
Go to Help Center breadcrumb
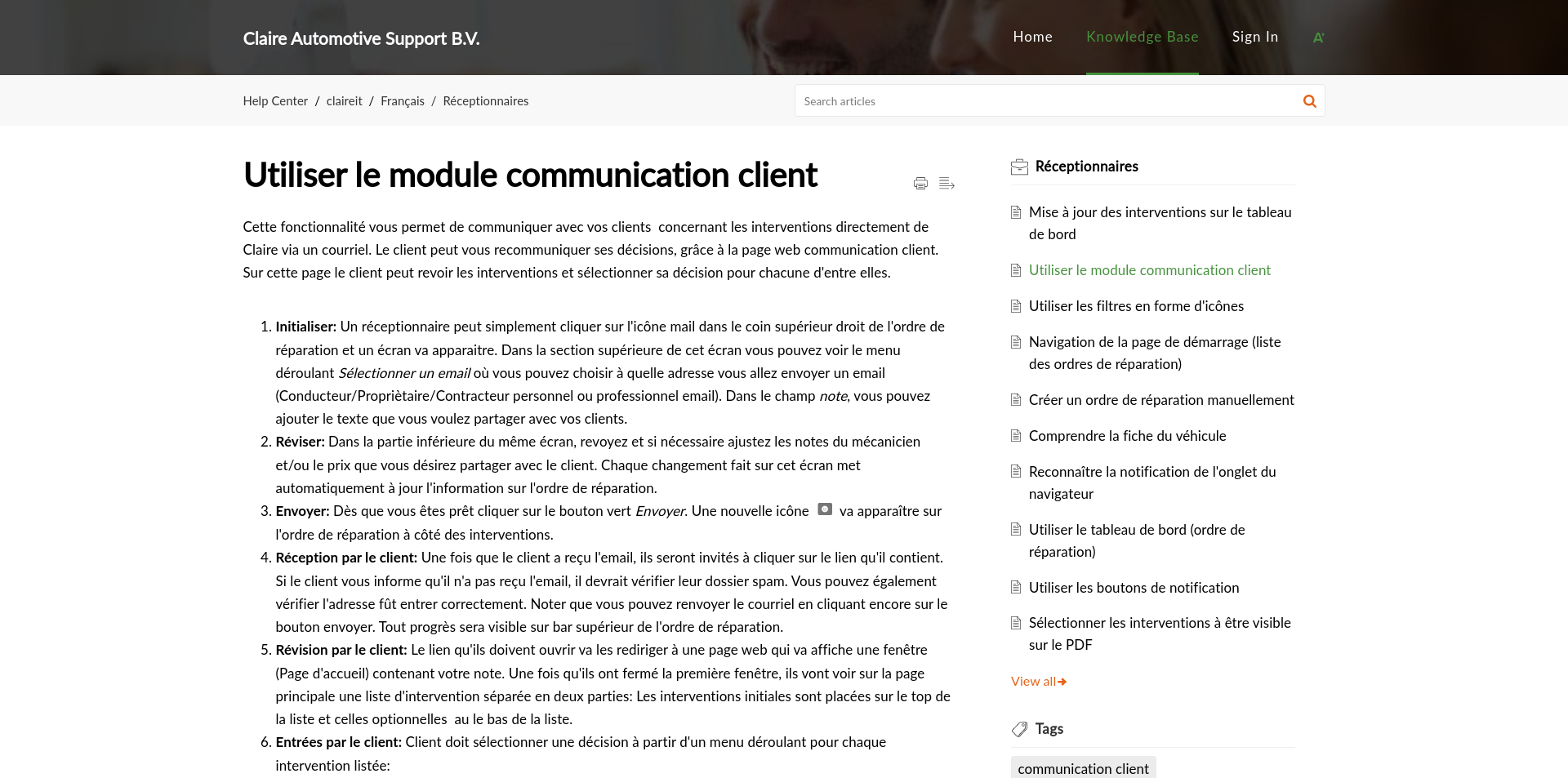275,101
